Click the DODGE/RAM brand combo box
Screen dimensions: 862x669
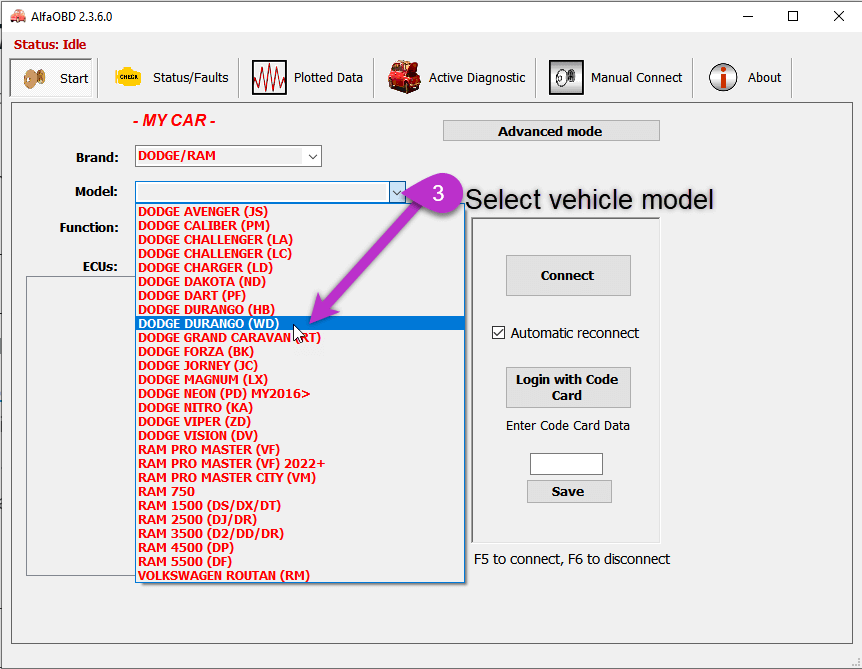228,156
